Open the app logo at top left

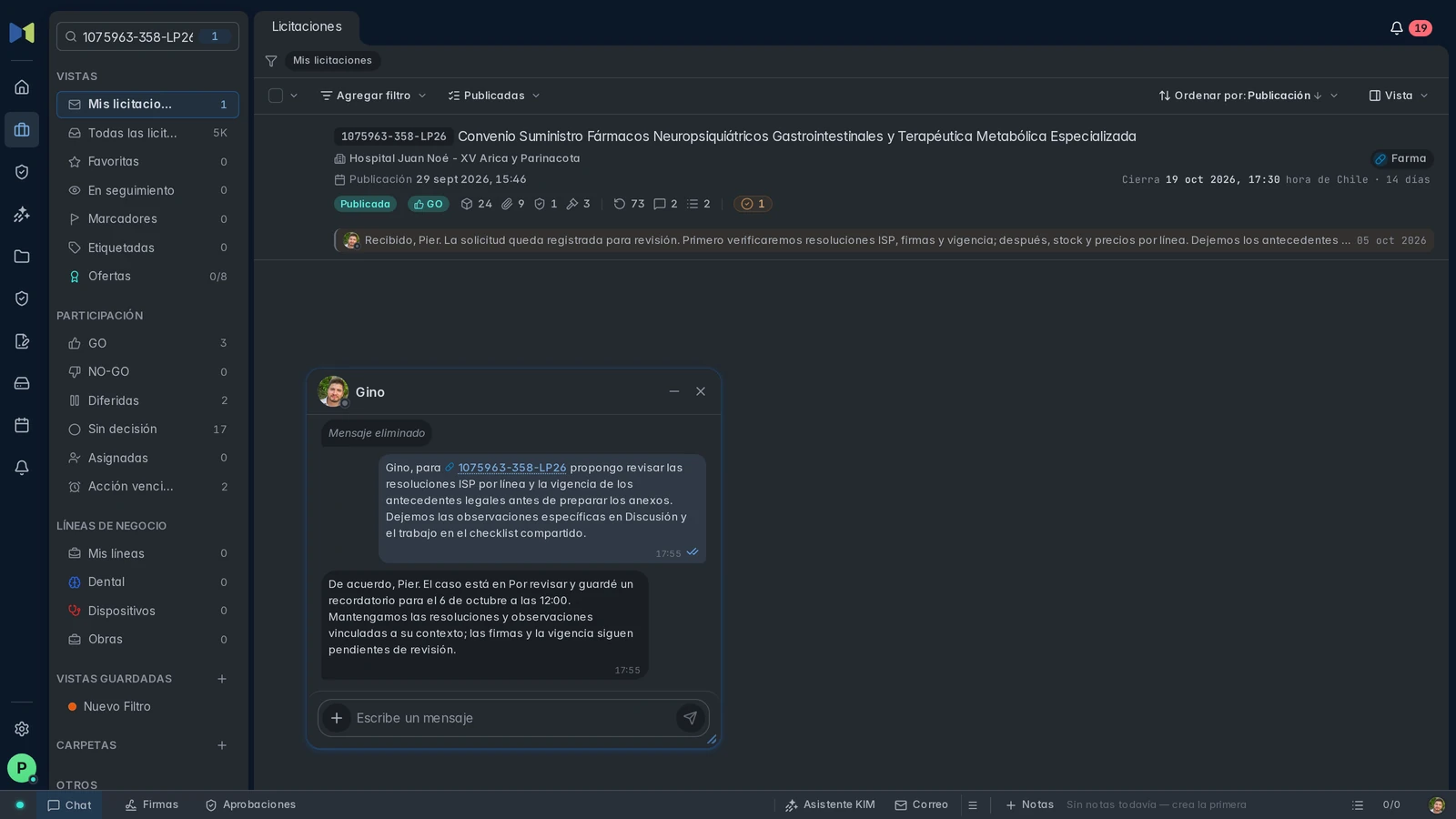[22, 33]
